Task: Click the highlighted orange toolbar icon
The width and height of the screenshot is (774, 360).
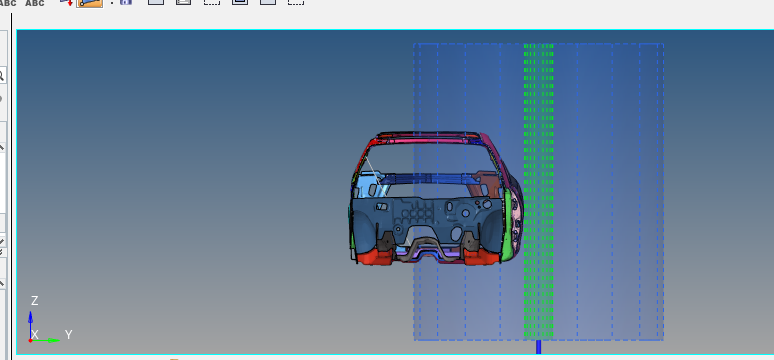Action: click(x=89, y=3)
